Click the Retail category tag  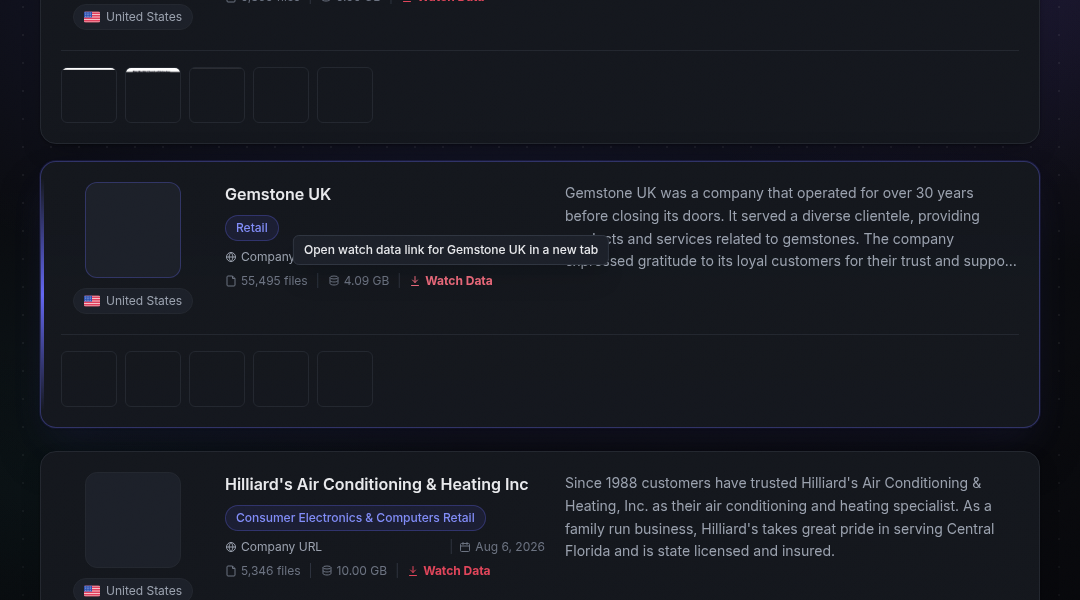pyautogui.click(x=251, y=228)
